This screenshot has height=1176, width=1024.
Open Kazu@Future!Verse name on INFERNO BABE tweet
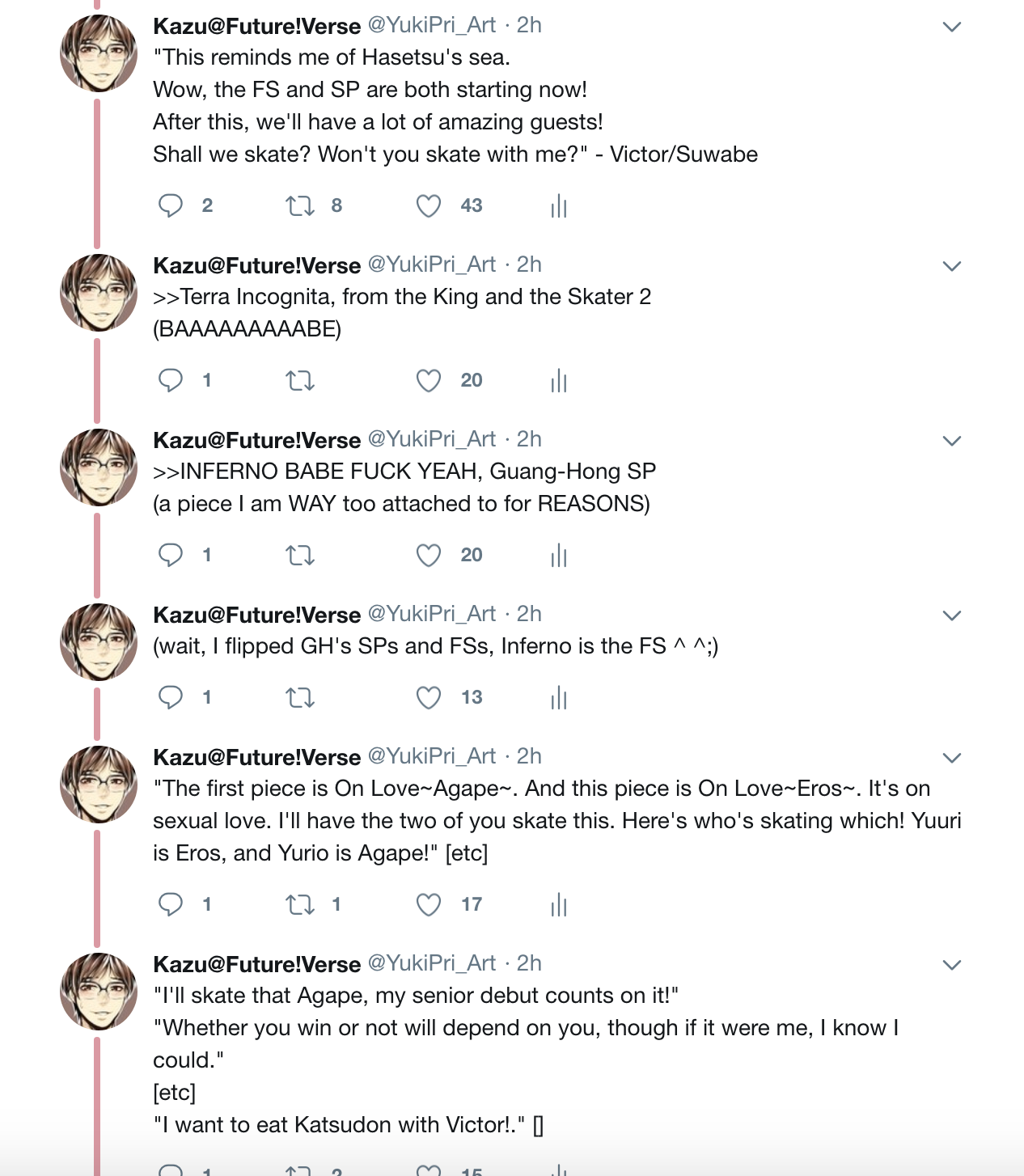256,440
